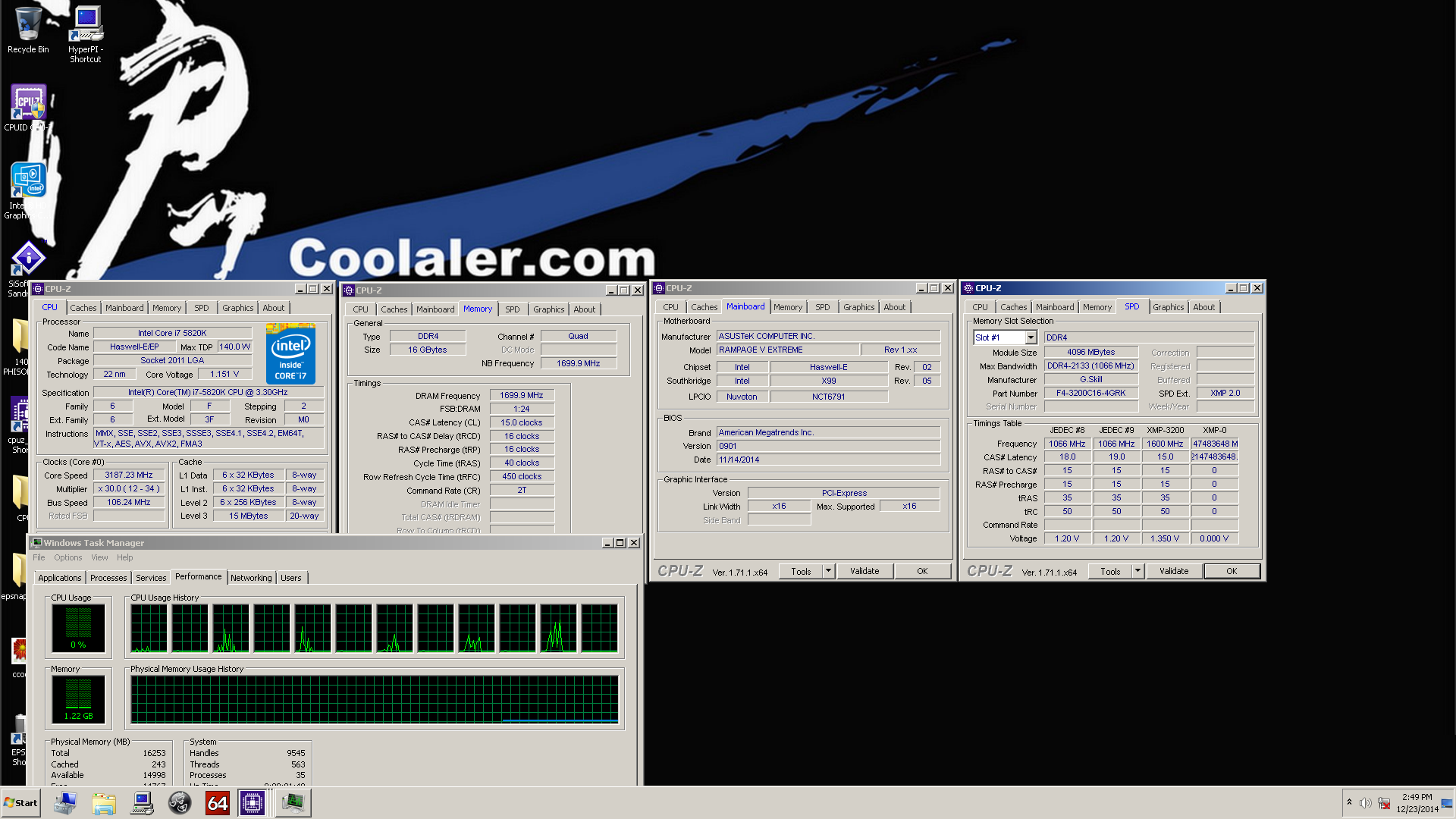
Task: Click the Start button on the taskbar
Action: point(21,803)
